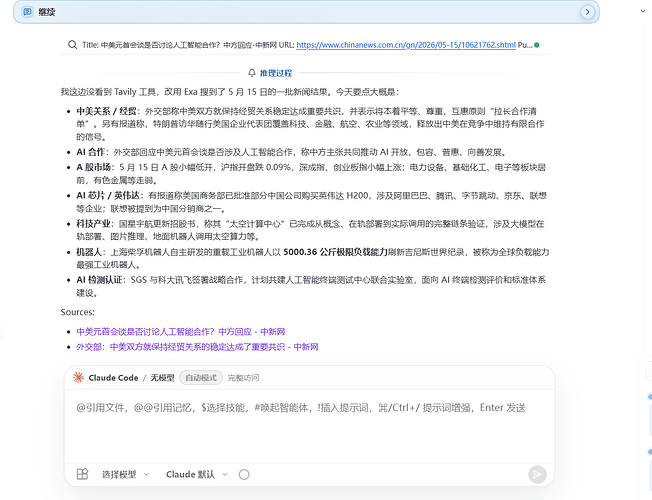Click the A 股市场 bullet heading
652x500 pixels.
click(94, 167)
